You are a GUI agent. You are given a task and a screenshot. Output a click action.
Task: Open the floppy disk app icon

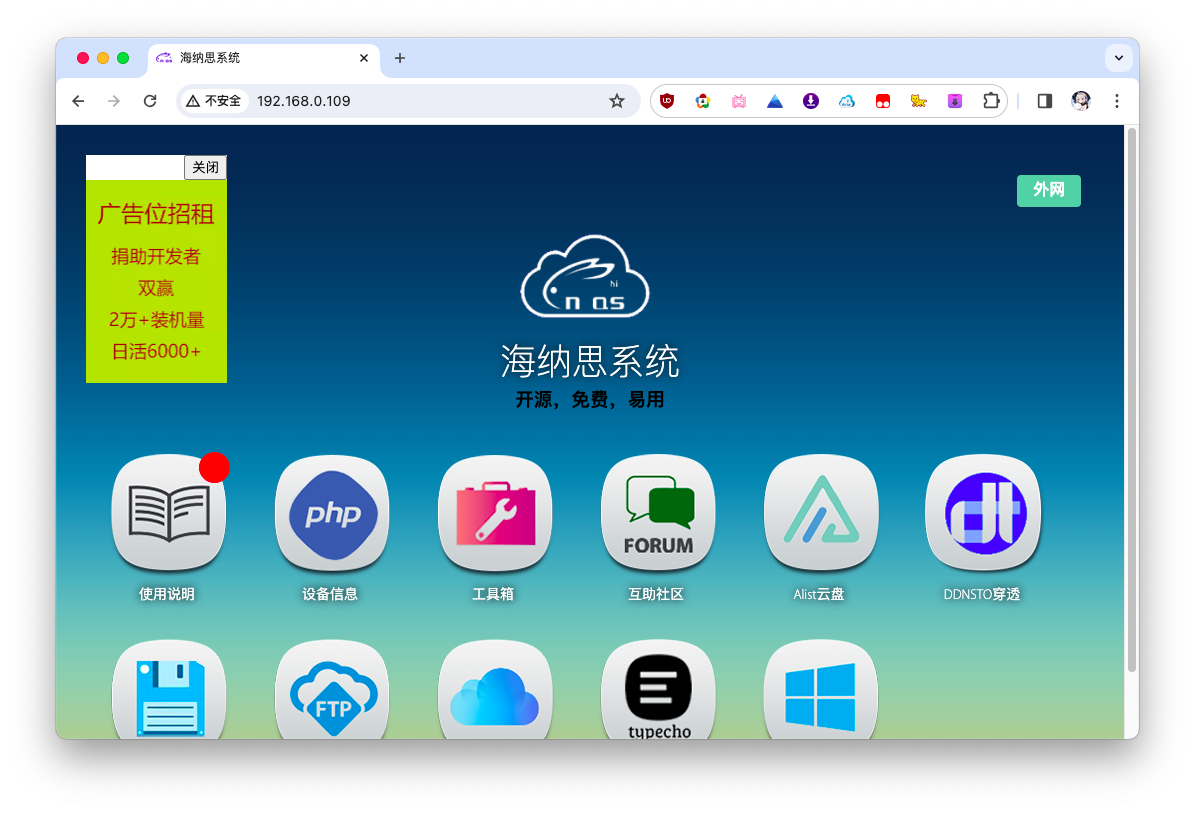pyautogui.click(x=168, y=692)
